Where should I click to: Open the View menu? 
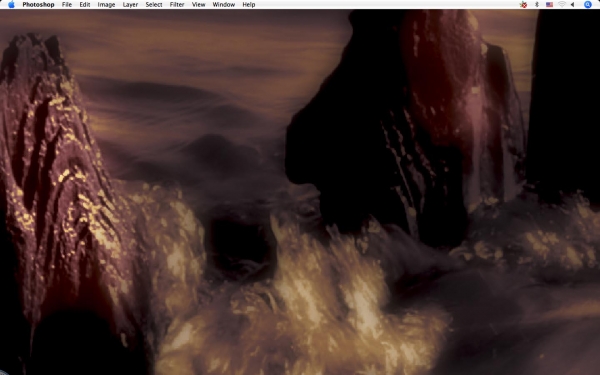point(198,5)
